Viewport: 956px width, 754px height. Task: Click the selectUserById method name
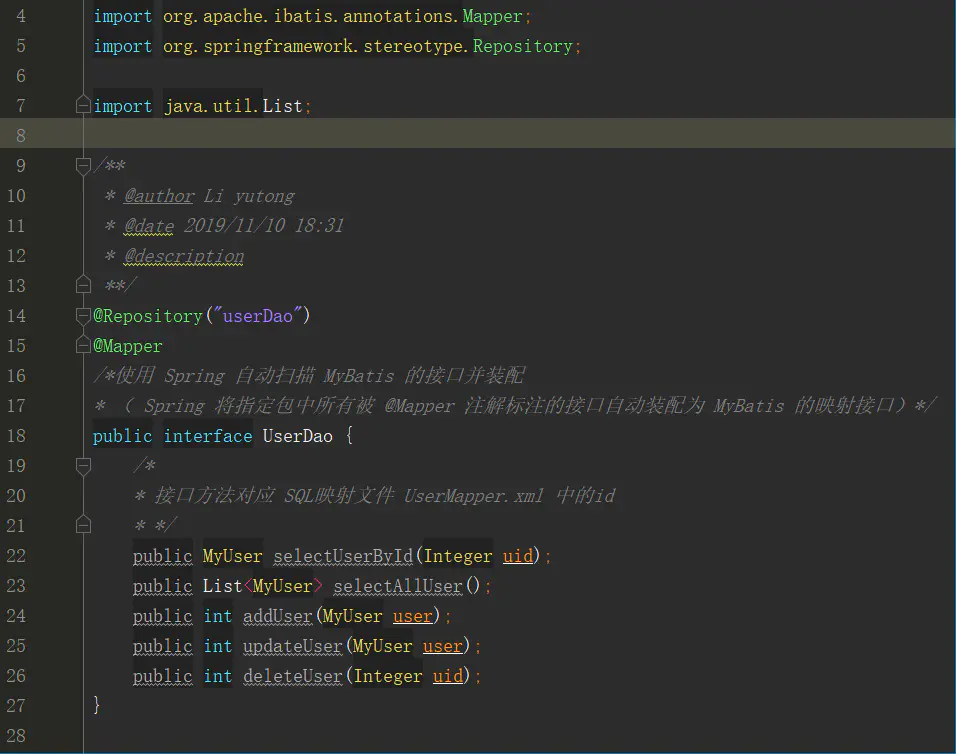pyautogui.click(x=343, y=556)
